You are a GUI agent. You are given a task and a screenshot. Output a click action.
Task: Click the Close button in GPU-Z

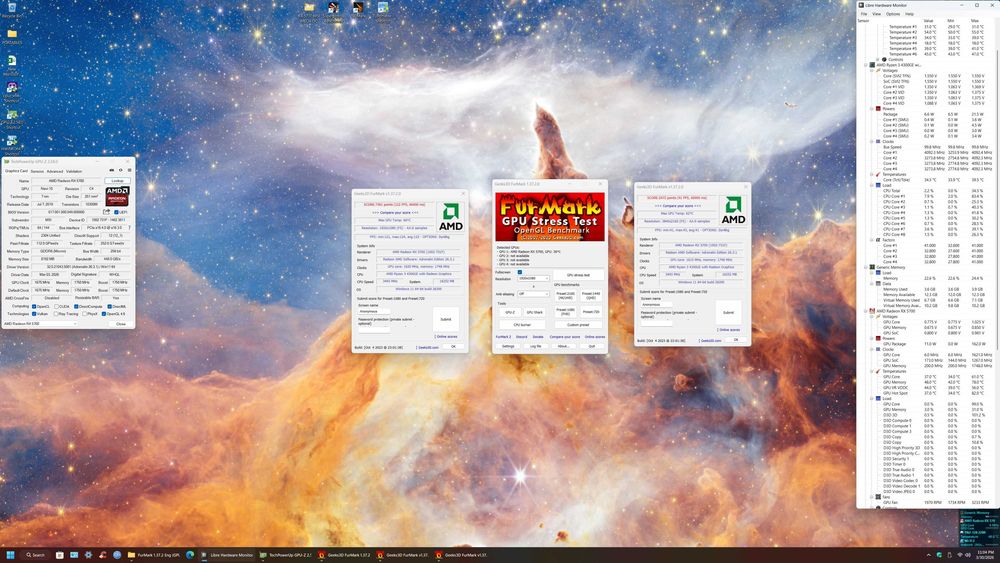pyautogui.click(x=121, y=324)
